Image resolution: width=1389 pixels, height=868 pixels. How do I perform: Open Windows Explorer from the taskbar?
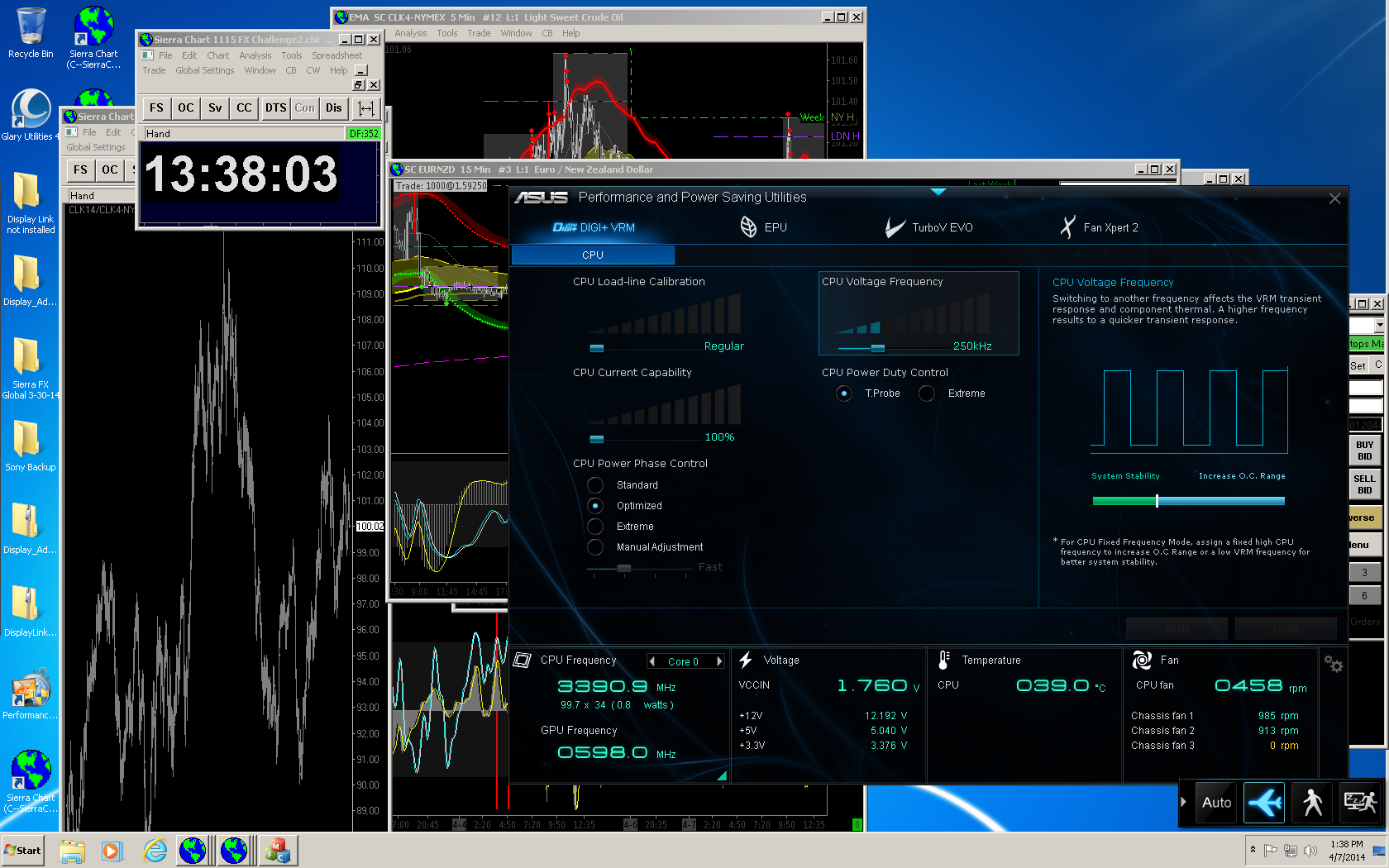[x=72, y=850]
